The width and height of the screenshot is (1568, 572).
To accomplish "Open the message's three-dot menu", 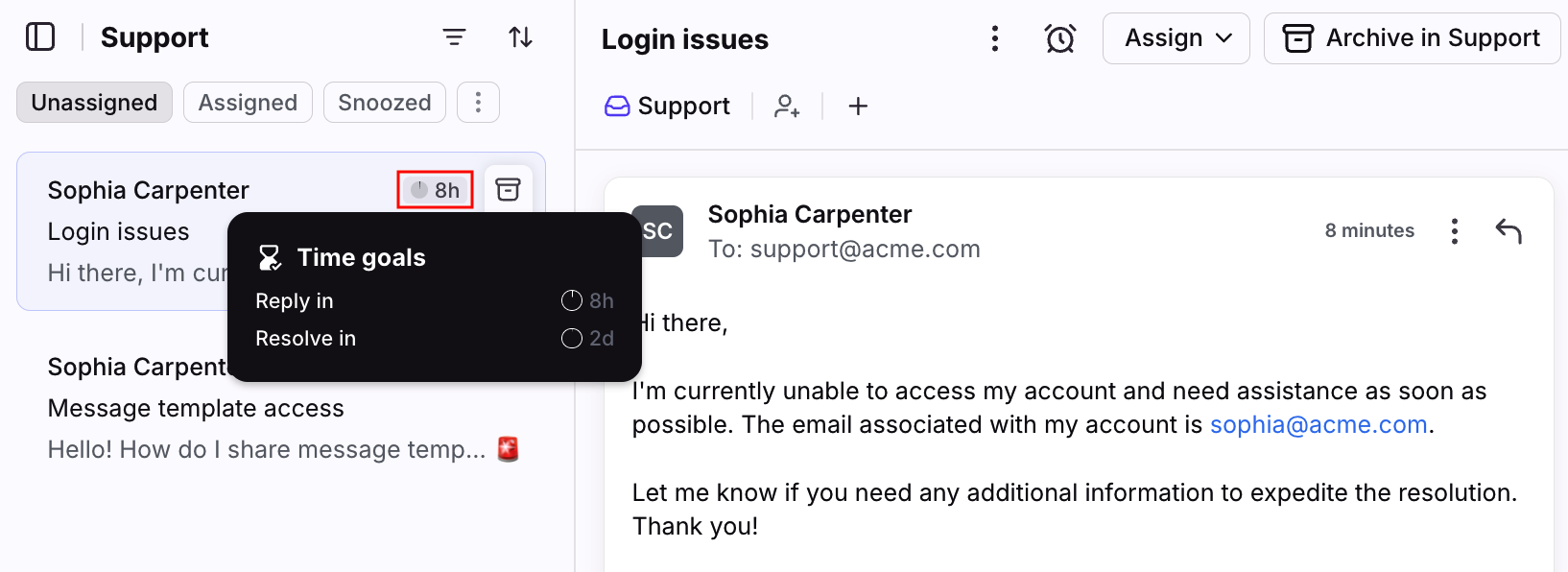I will coord(1455,230).
